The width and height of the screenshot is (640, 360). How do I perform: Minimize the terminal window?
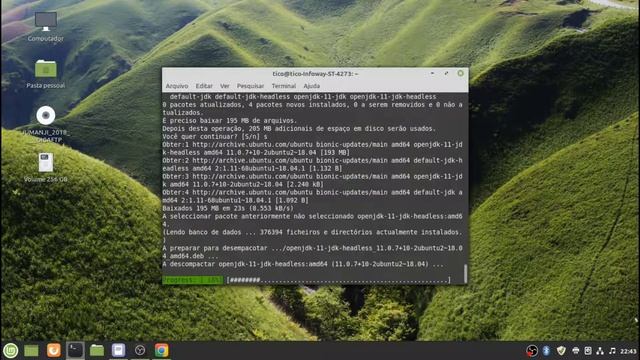click(432, 73)
